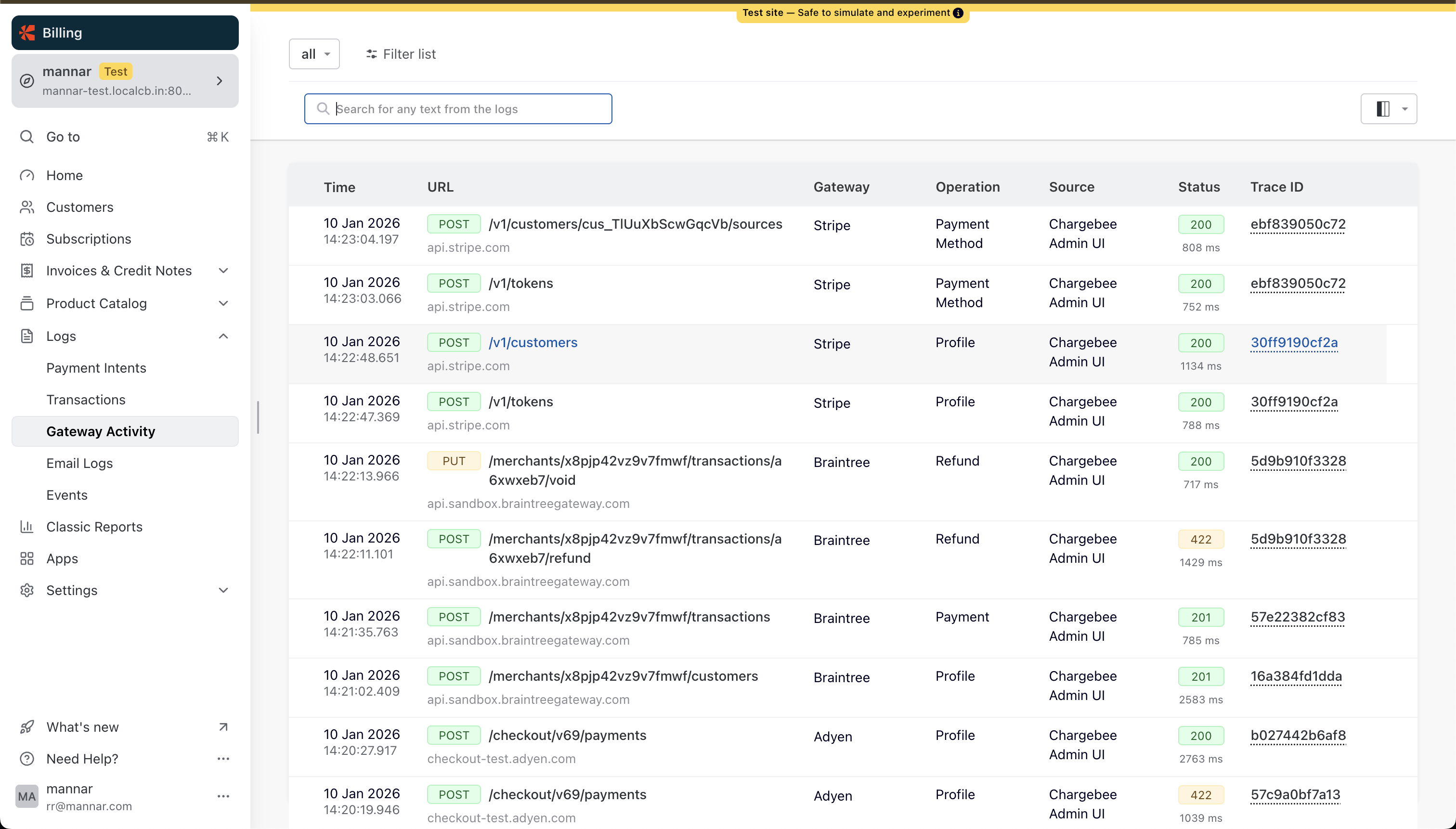
Task: Click trace ID 30ff9190cf2a
Action: pos(1294,342)
